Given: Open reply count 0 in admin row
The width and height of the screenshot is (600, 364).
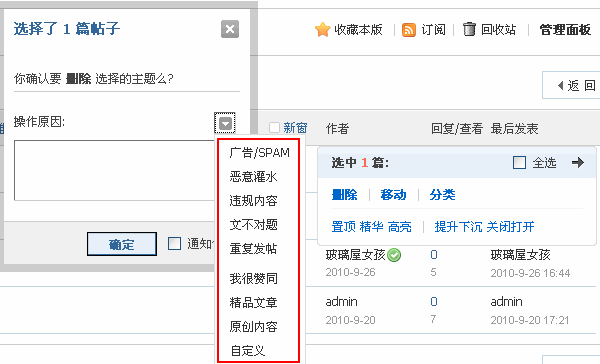Looking at the screenshot, I should tap(434, 302).
